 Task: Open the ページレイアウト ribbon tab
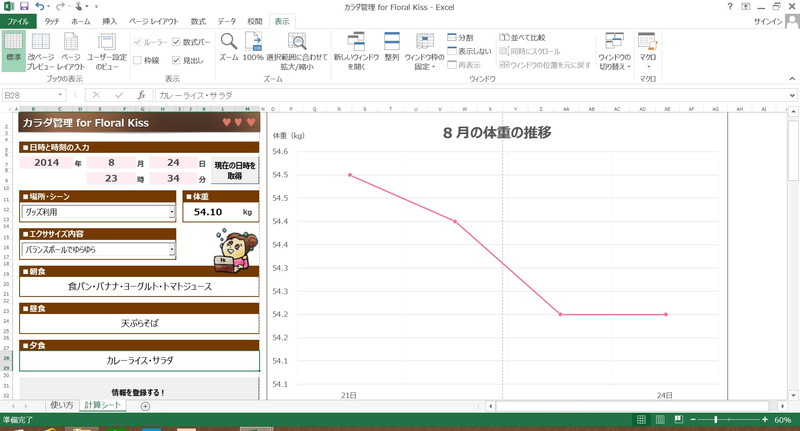tap(153, 21)
